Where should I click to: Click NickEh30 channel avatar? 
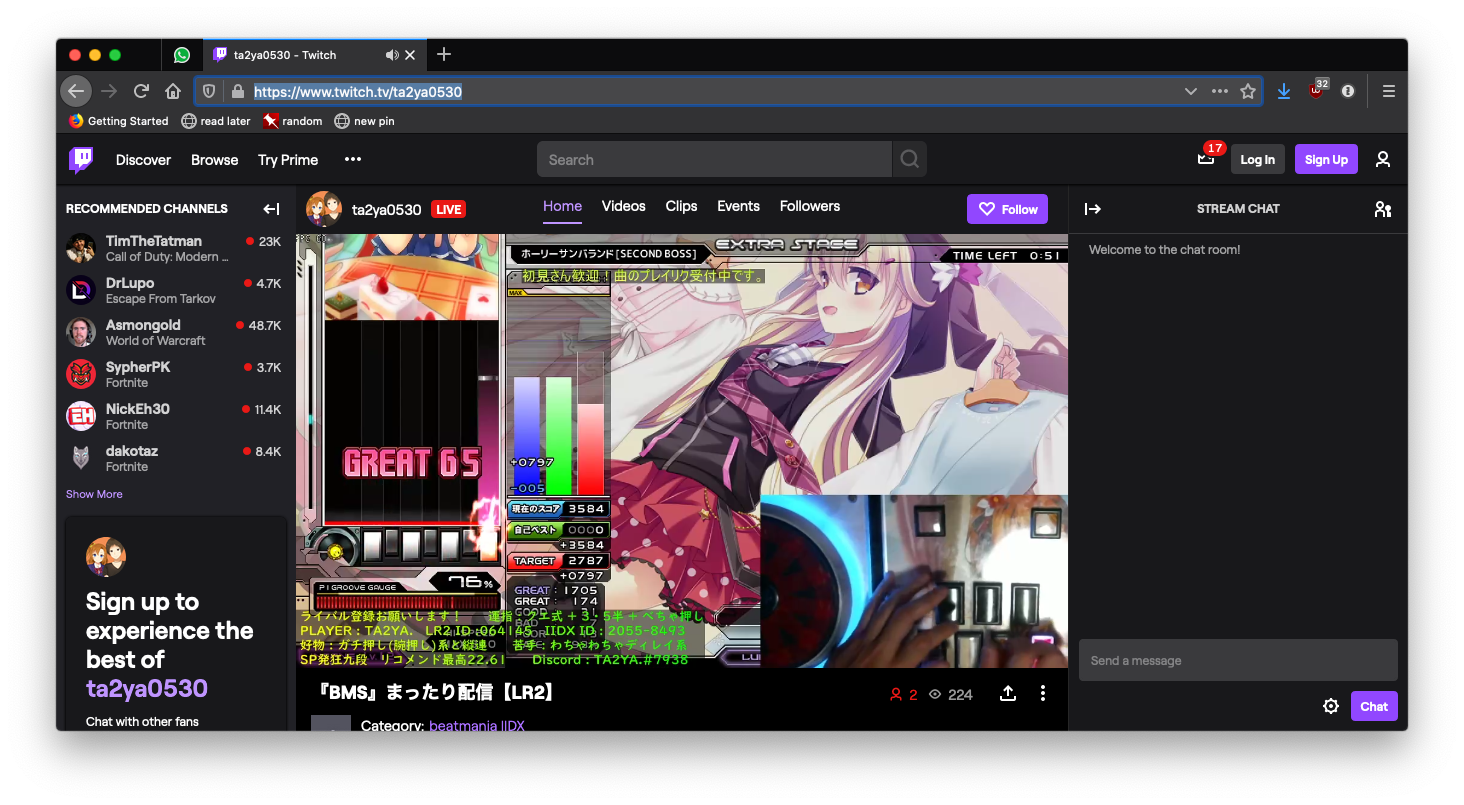pos(81,416)
